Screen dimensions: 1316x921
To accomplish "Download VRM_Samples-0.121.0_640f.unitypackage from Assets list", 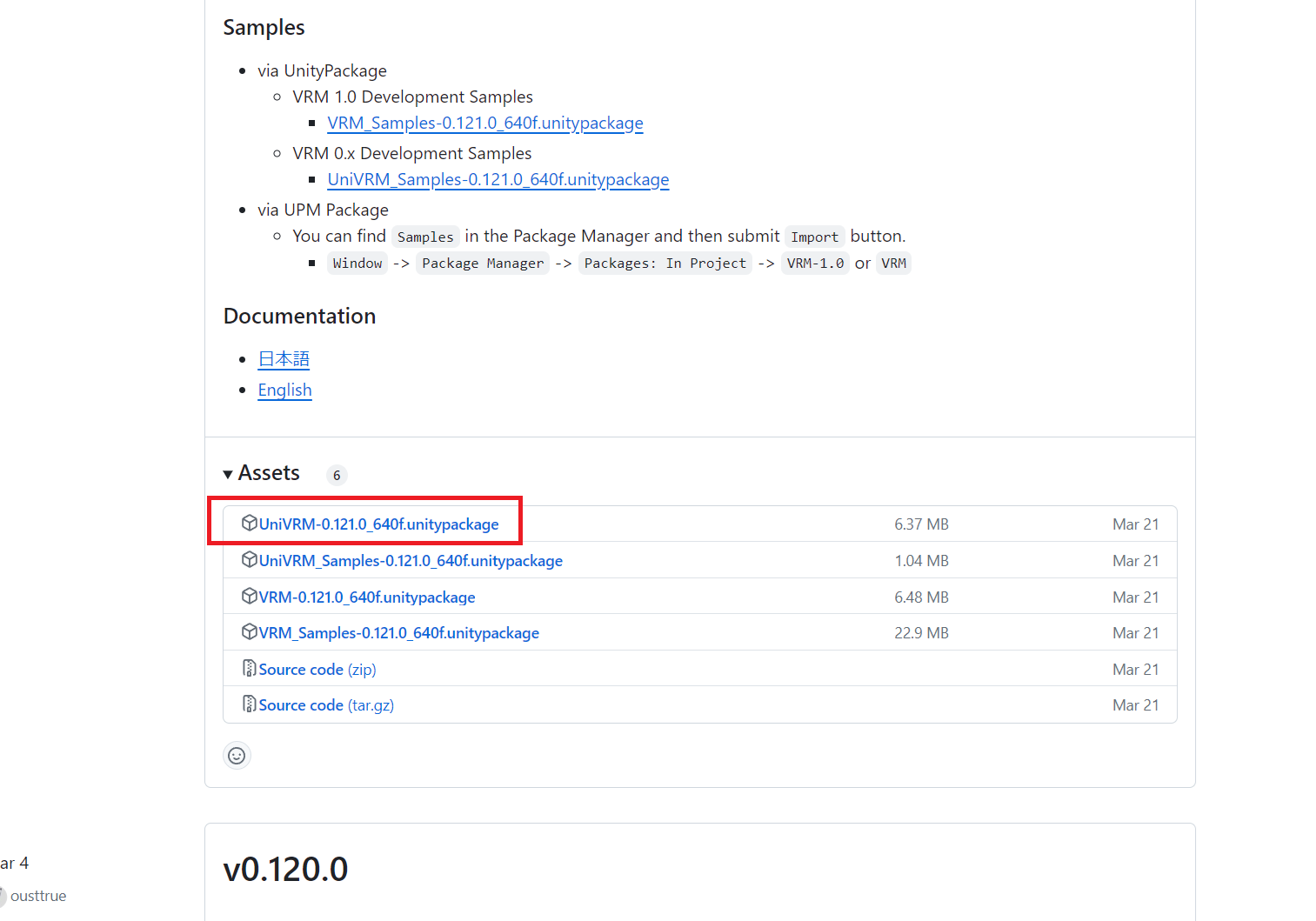I will tap(398, 633).
